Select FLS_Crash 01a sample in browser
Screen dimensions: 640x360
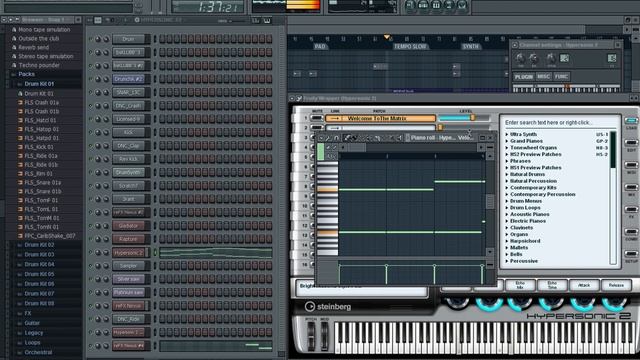pyautogui.click(x=41, y=102)
